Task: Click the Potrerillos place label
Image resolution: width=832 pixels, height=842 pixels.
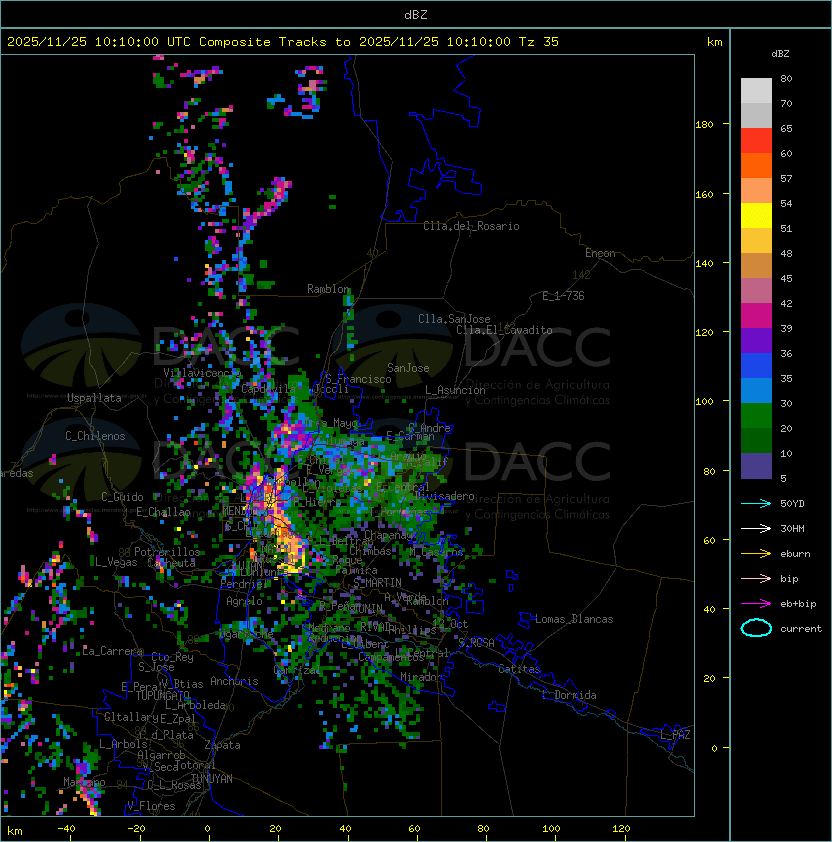Action: coord(167,552)
